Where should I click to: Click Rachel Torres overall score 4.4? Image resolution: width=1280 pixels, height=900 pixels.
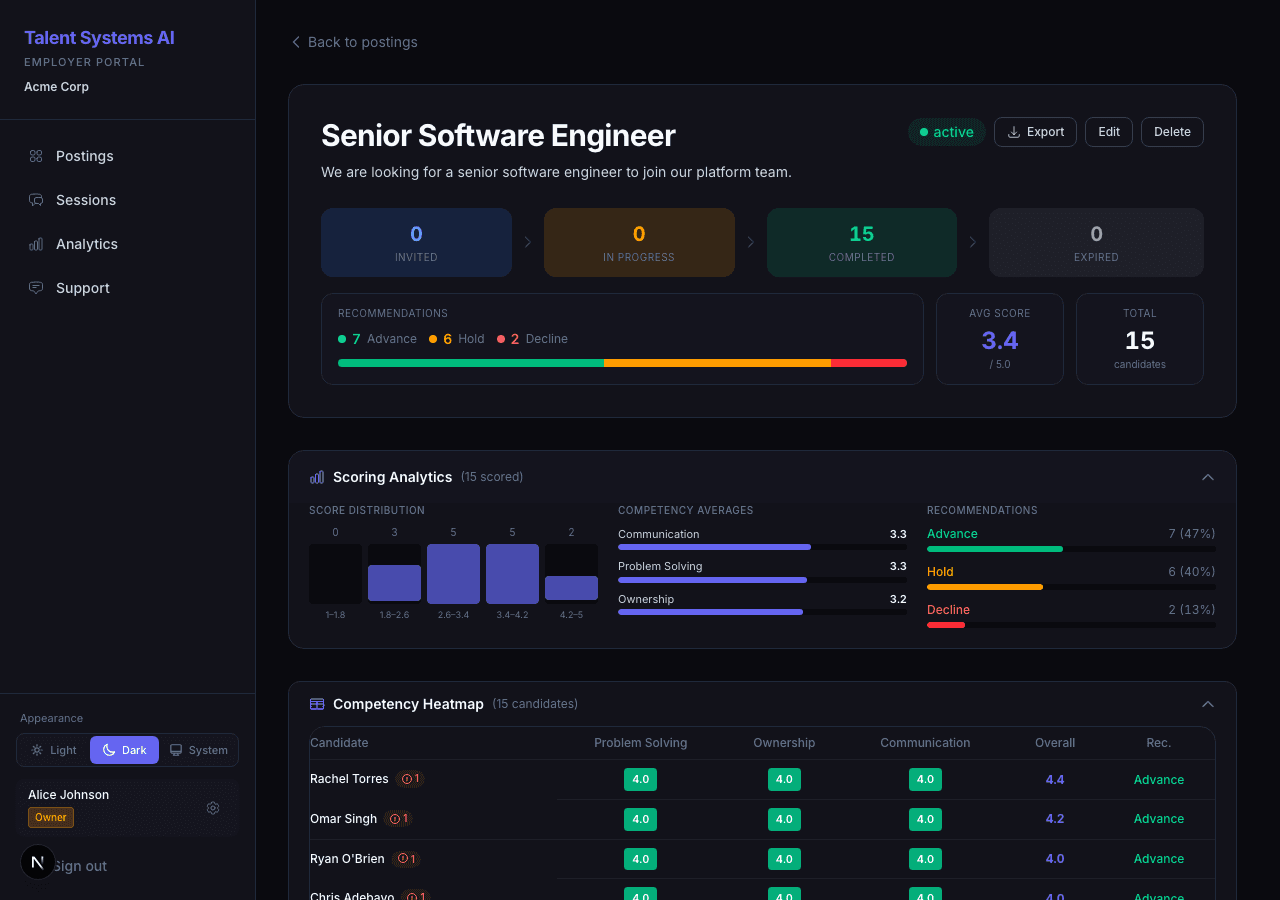coord(1055,780)
